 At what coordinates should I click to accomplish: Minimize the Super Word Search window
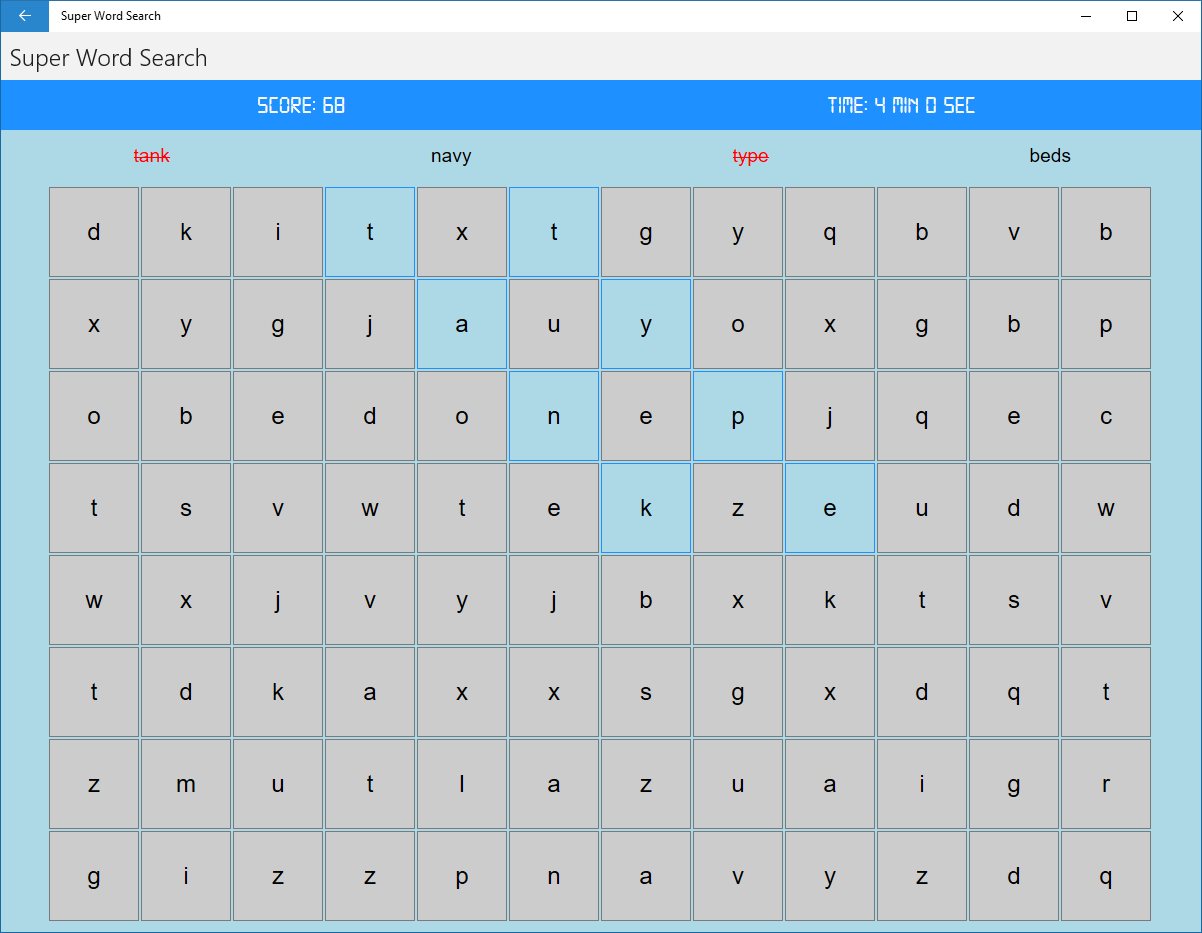pos(1086,16)
